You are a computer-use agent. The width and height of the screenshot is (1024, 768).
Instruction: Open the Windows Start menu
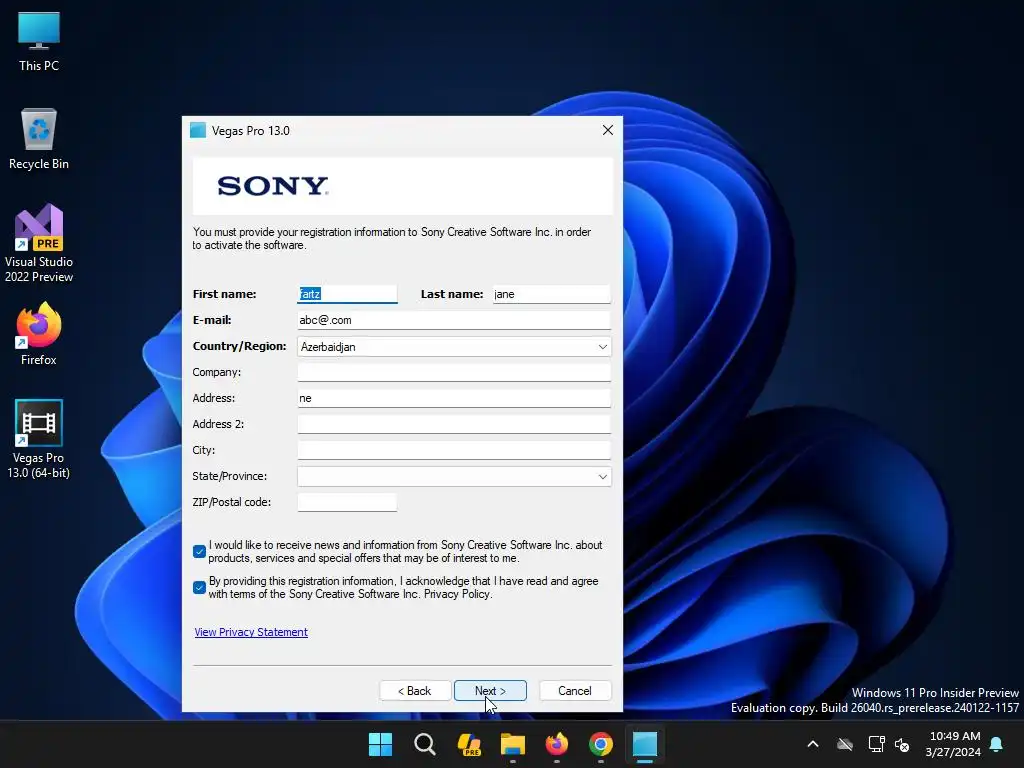380,744
